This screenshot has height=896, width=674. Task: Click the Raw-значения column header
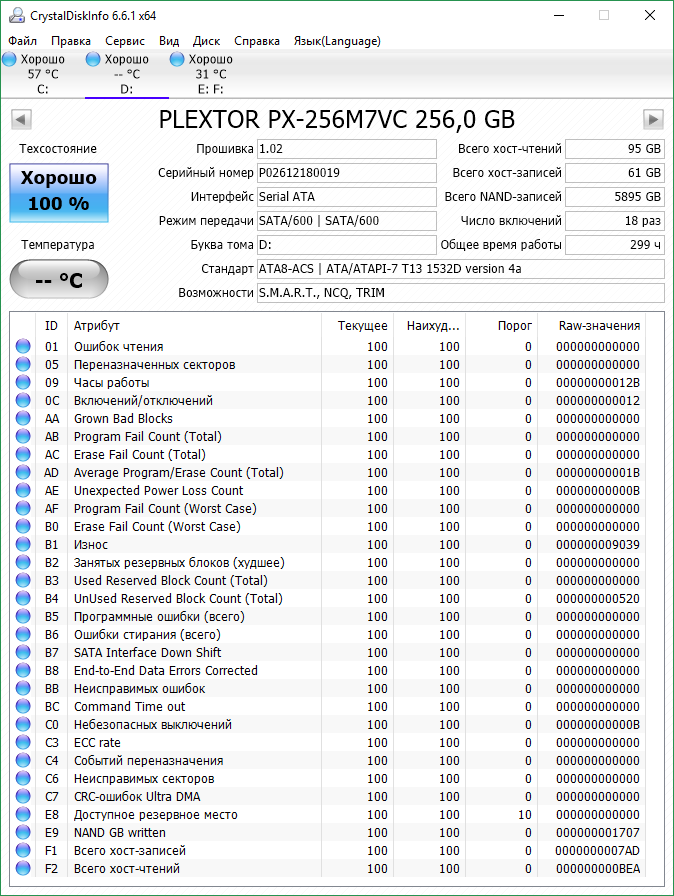pyautogui.click(x=592, y=325)
